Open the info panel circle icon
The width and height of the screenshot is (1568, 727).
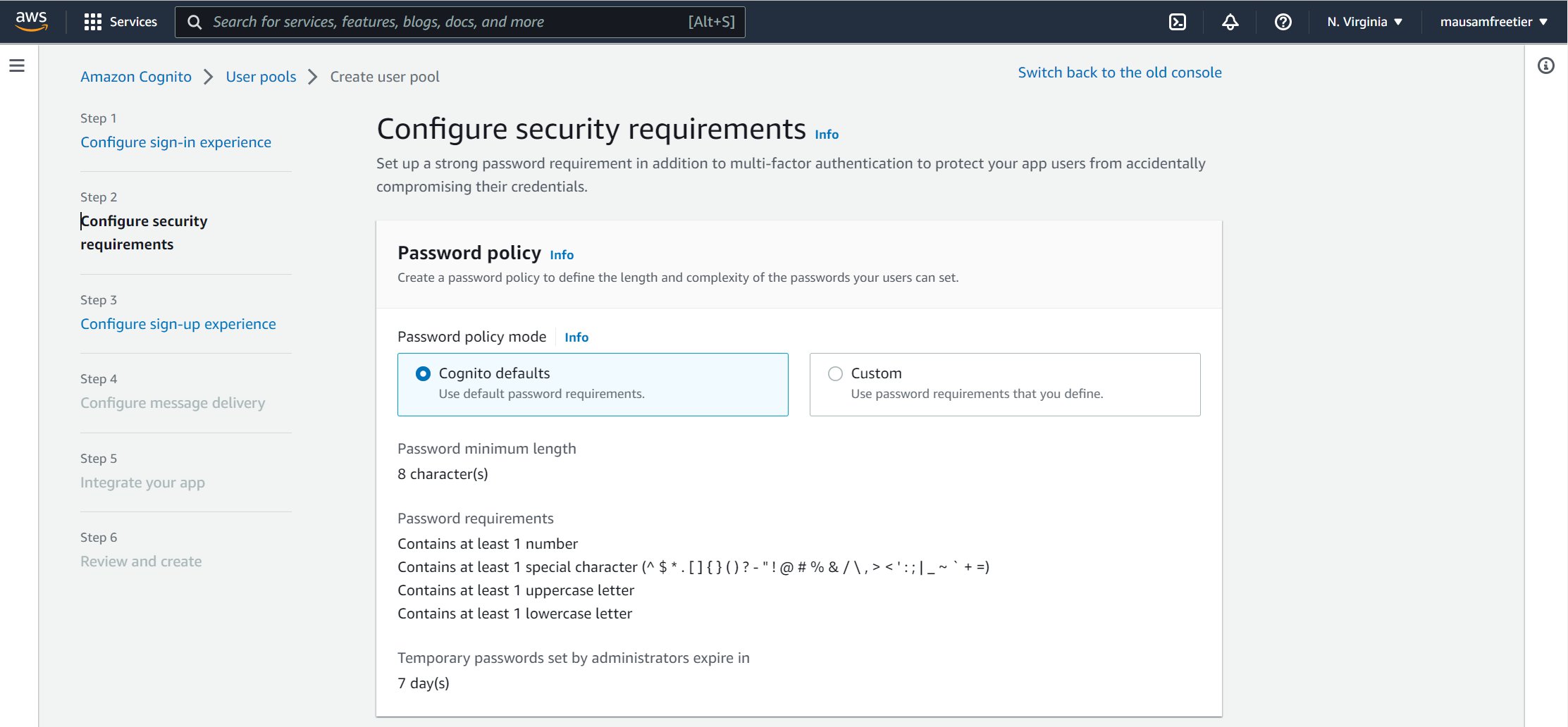pos(1545,66)
